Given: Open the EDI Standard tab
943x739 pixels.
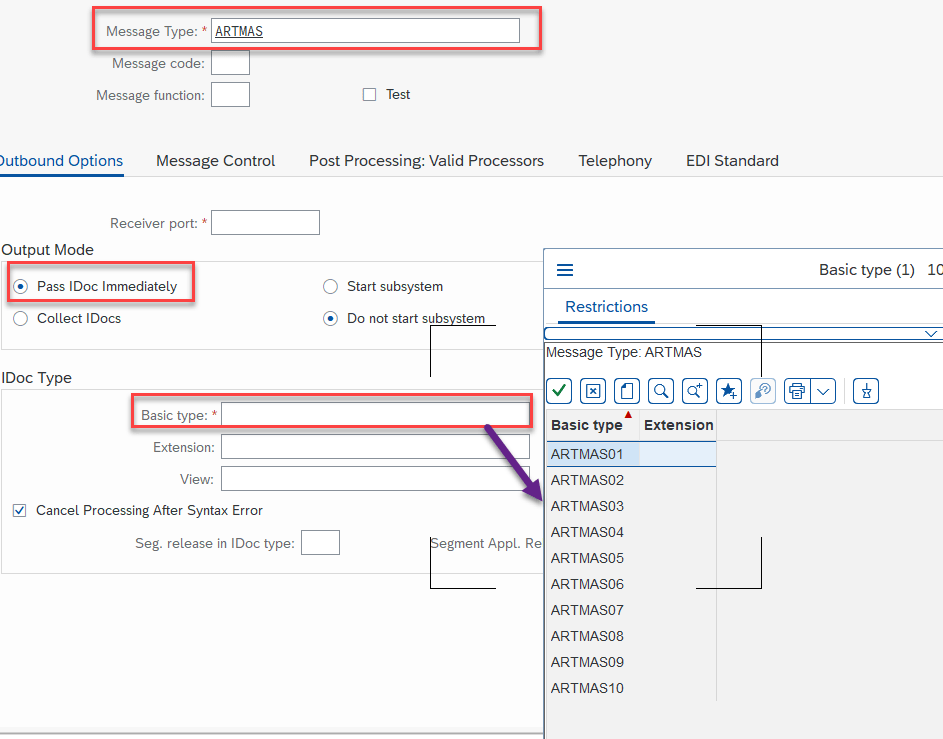Looking at the screenshot, I should [732, 160].
